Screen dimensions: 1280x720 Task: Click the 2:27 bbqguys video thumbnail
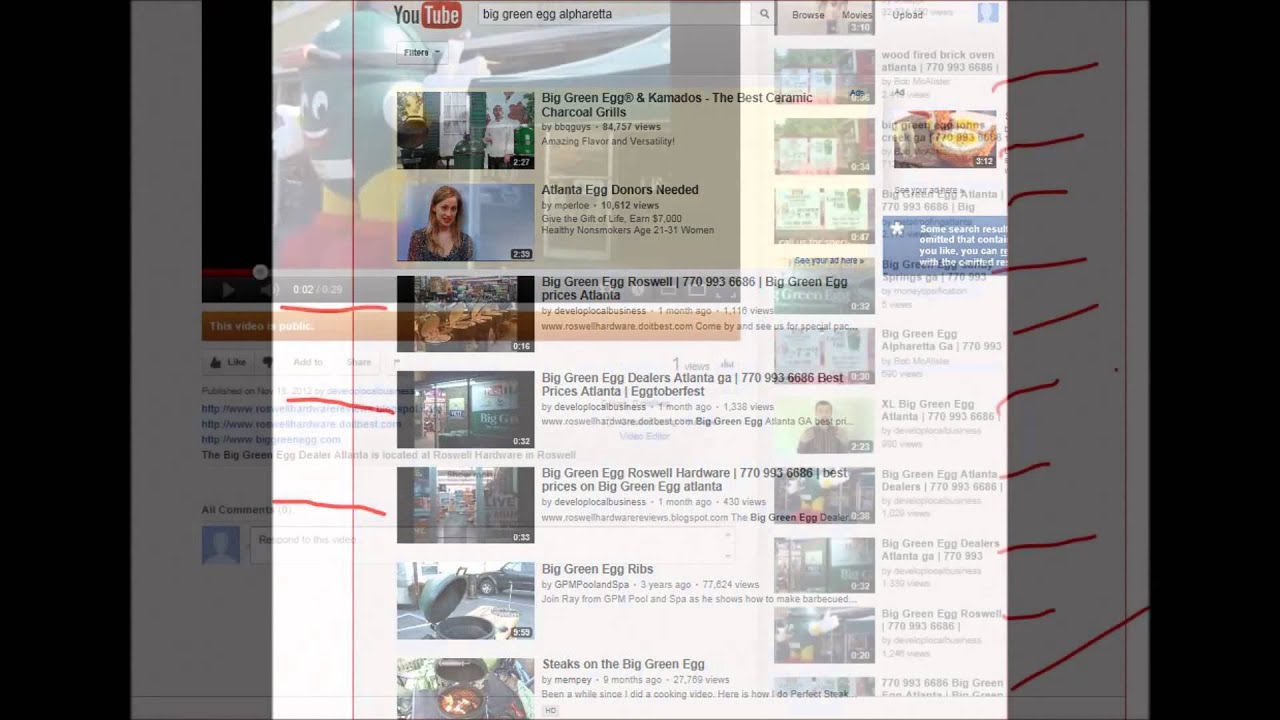pos(465,130)
